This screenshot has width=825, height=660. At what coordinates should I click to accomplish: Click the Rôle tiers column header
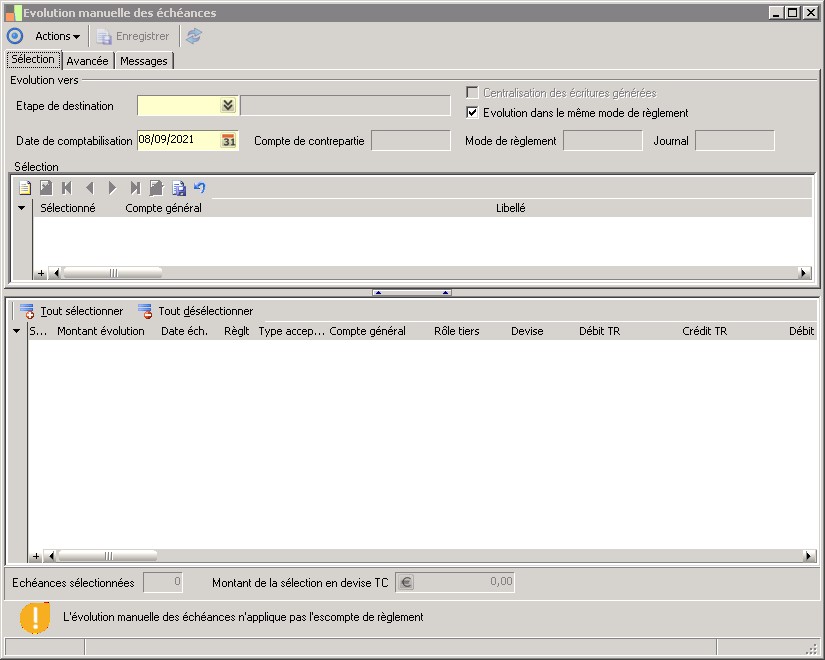(457, 331)
